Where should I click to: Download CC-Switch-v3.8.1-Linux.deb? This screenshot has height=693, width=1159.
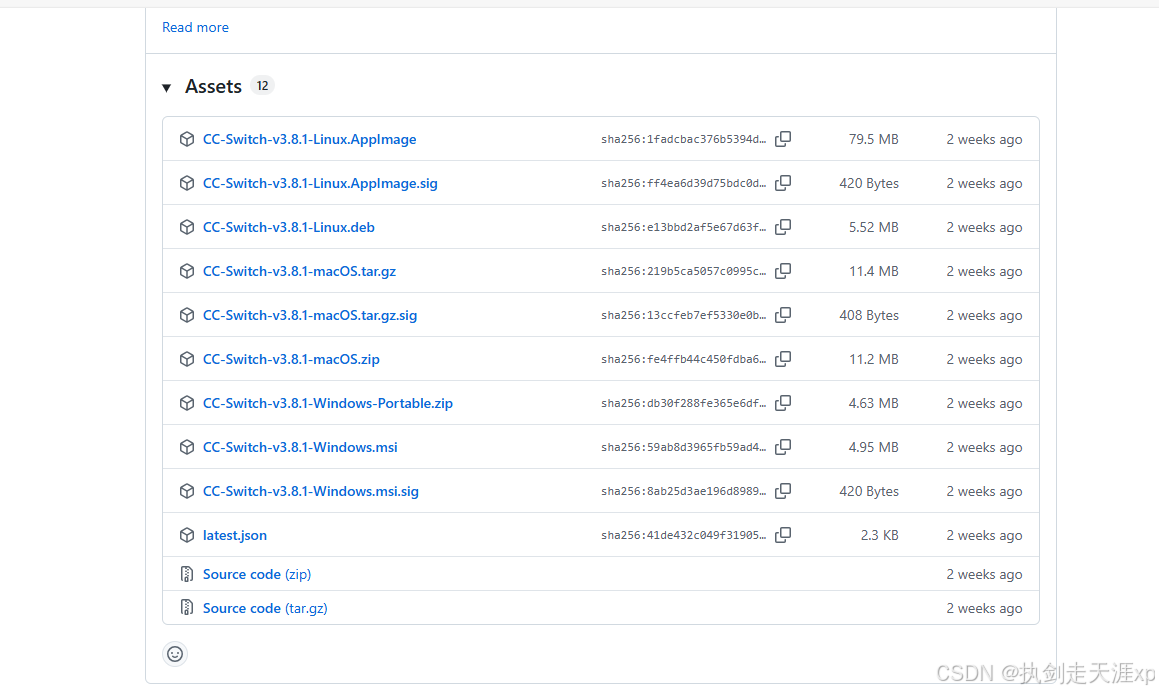pos(288,227)
